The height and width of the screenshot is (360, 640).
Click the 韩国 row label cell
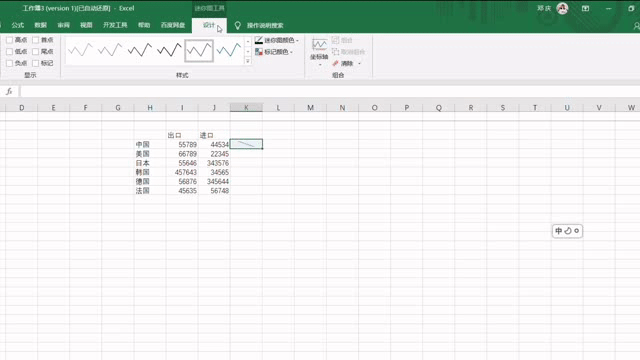tap(150, 172)
